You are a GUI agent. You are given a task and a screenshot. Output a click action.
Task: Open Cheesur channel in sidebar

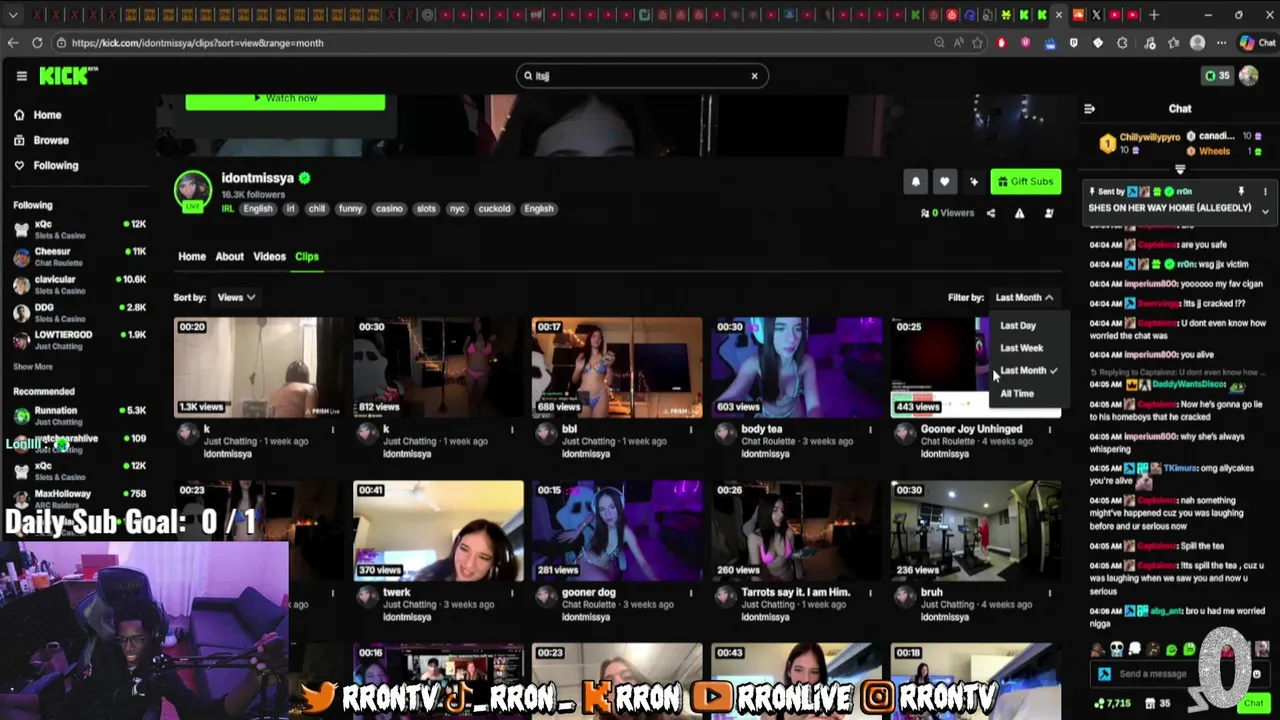(80, 257)
